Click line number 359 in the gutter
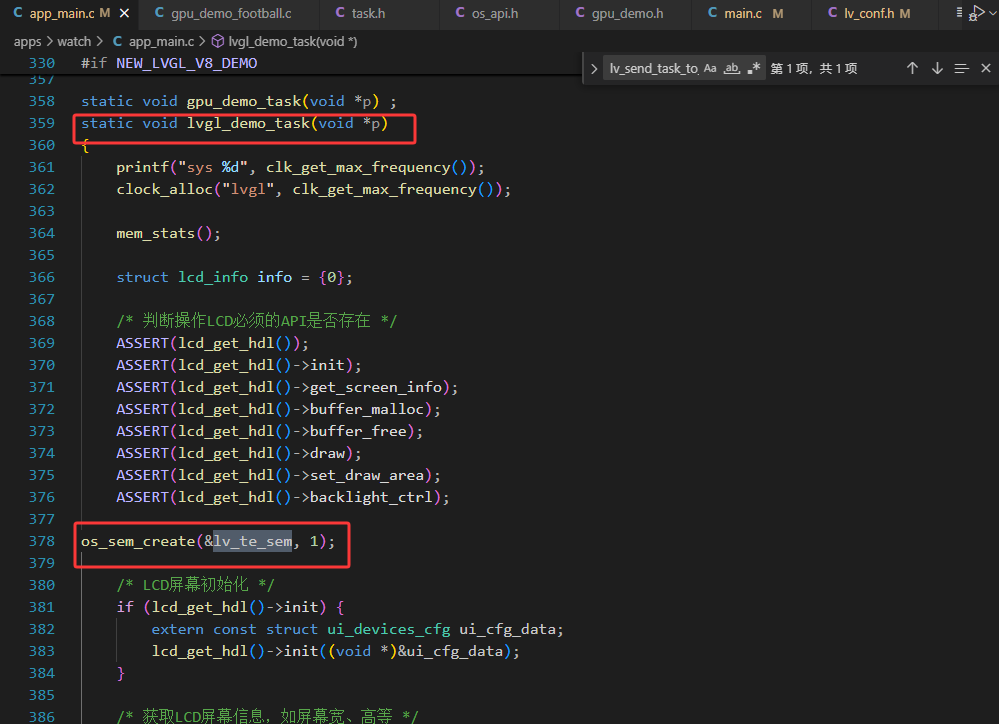This screenshot has width=999, height=724. 42,123
